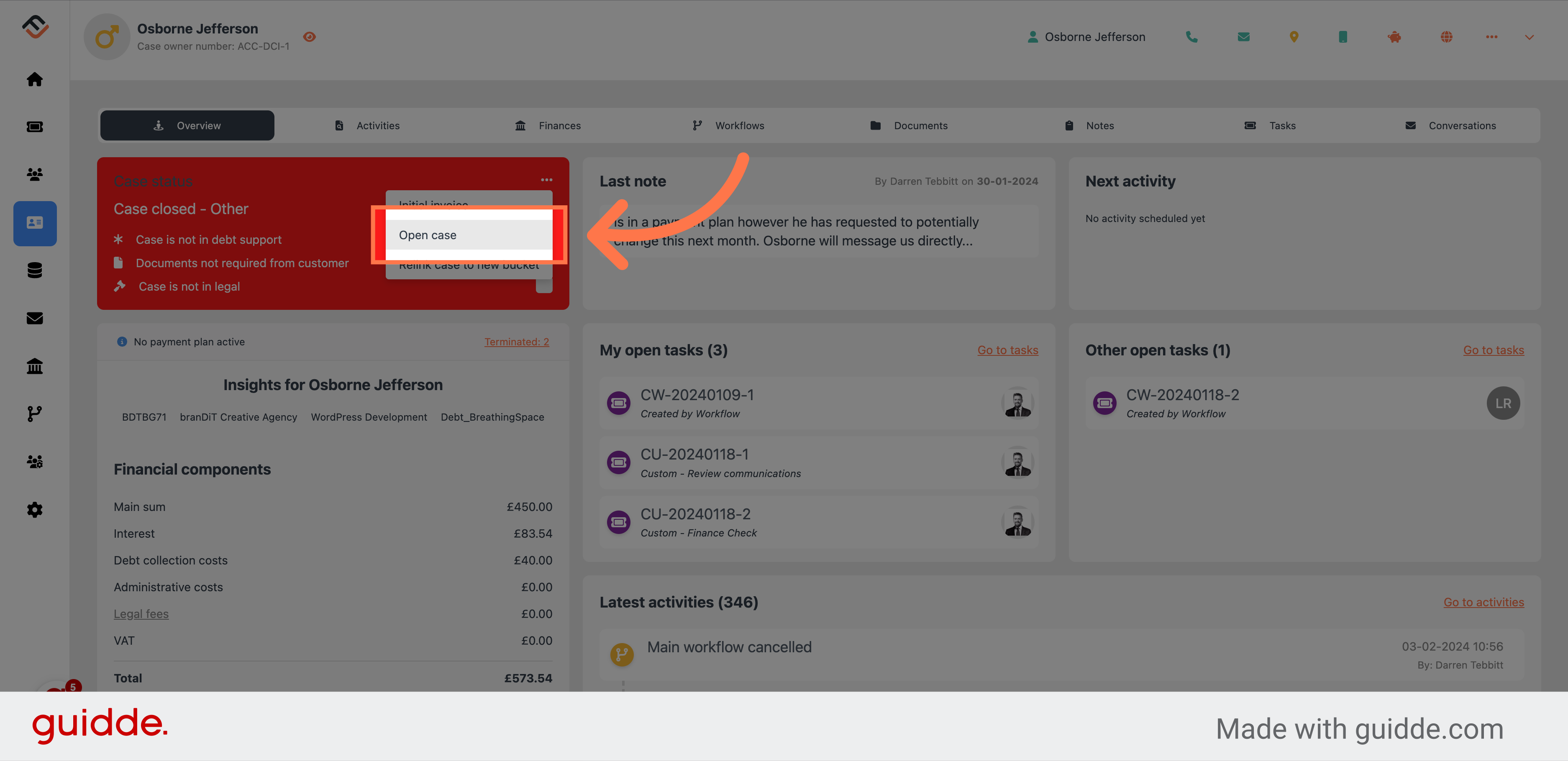
Task: Toggle the case owner avatar/profile icon
Action: point(107,36)
